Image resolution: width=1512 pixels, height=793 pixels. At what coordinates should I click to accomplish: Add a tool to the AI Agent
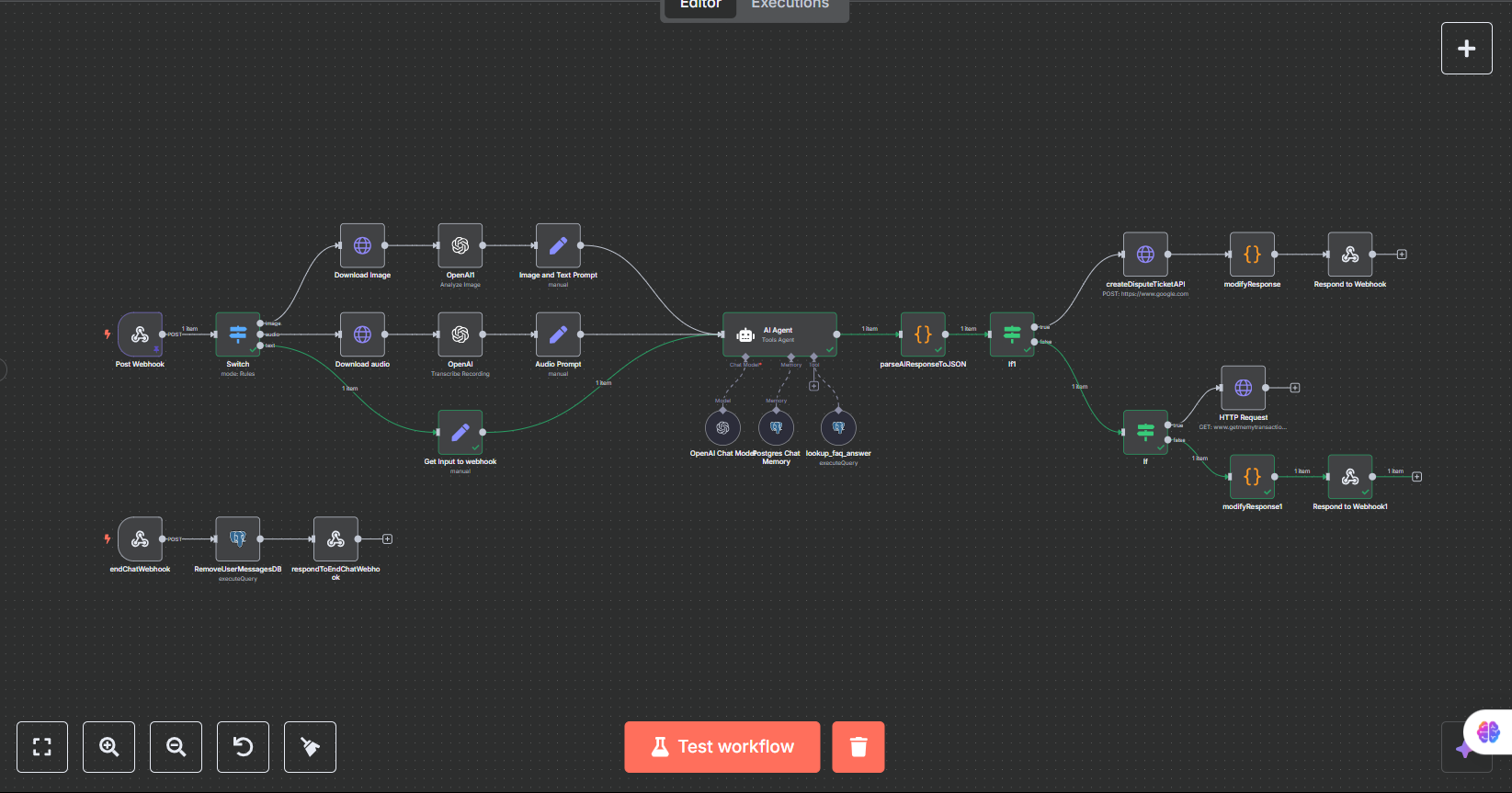pyautogui.click(x=813, y=386)
